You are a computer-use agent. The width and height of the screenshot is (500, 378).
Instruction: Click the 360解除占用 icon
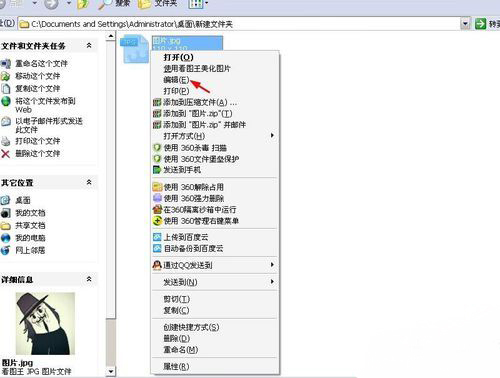[x=157, y=187]
